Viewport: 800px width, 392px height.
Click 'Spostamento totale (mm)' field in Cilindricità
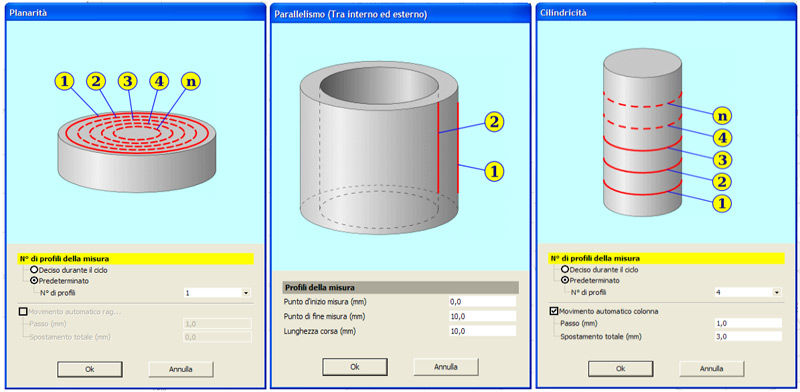point(747,336)
